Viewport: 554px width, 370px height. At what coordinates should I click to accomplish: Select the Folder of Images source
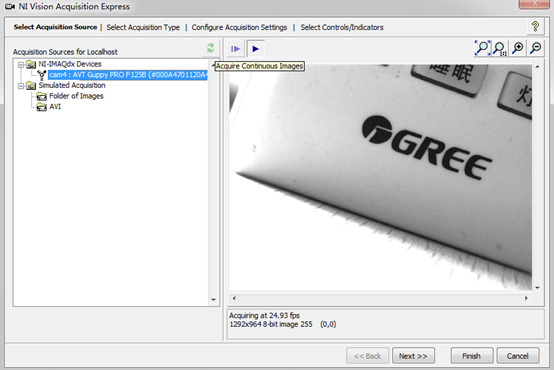click(76, 96)
